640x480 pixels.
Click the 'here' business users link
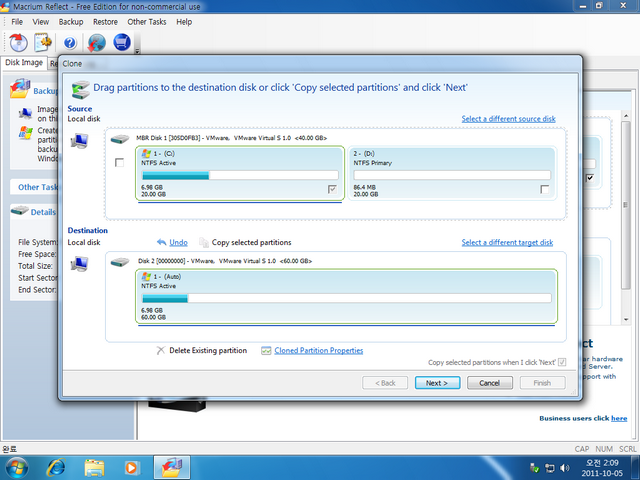point(619,418)
